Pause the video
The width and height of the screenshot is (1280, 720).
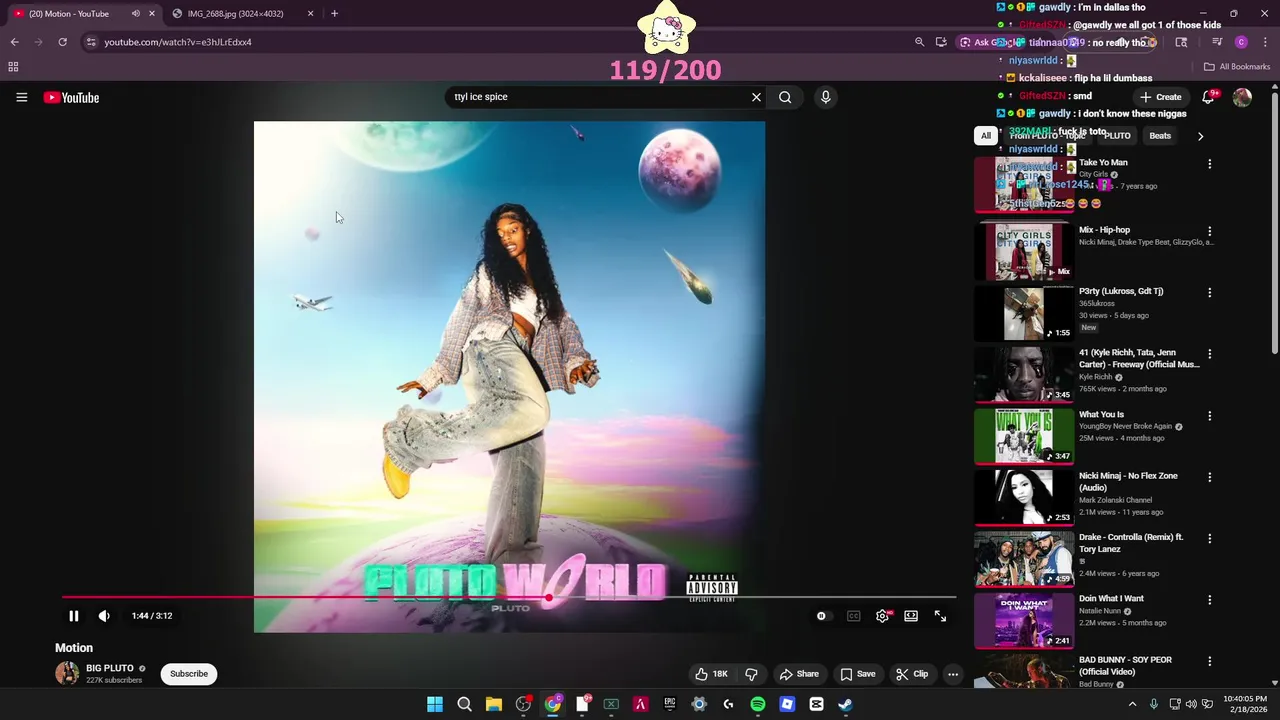(73, 616)
